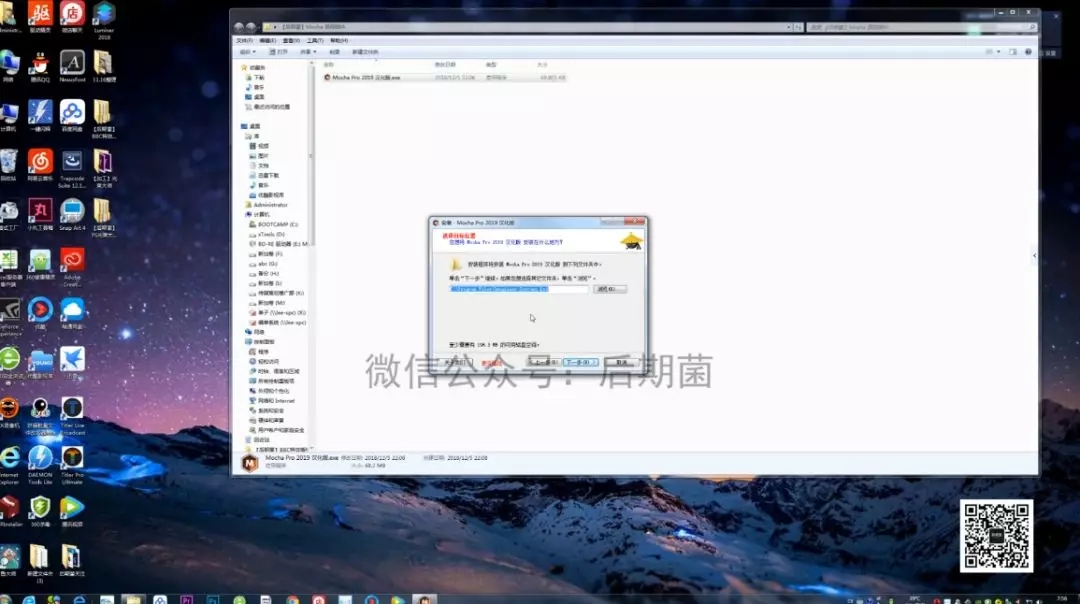This screenshot has height=604, width=1080.
Task: Select BOOTCAMP (C:) drive in navigation tree
Action: tap(277, 224)
